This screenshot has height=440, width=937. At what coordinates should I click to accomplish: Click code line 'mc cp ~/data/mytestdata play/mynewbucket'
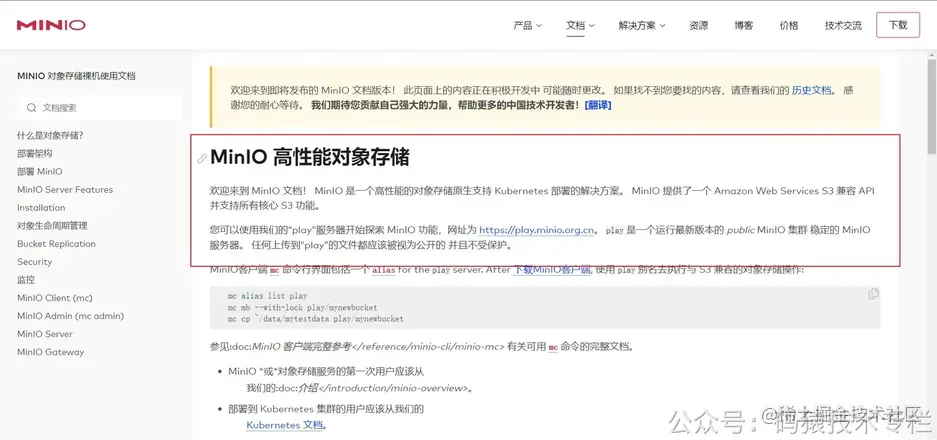[x=316, y=319]
